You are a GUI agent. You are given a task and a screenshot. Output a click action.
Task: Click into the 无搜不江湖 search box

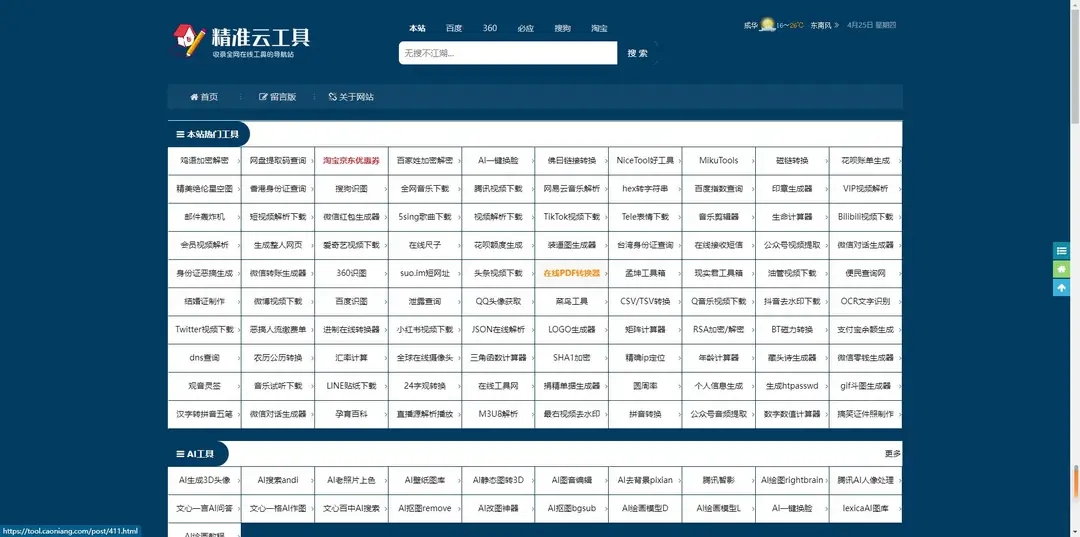pyautogui.click(x=505, y=53)
